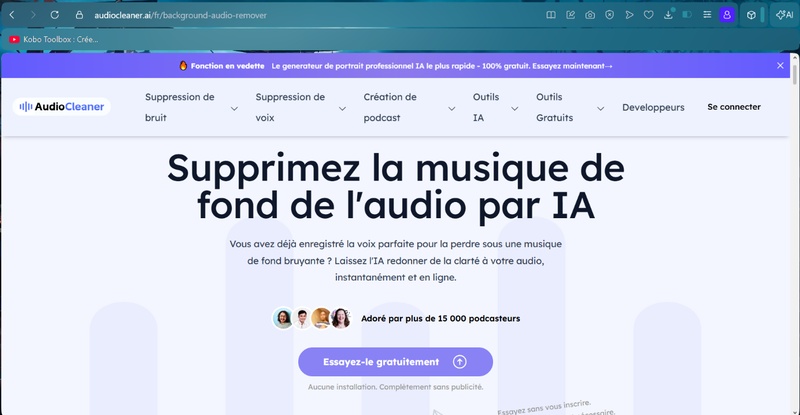This screenshot has width=800, height=415.
Task: Open the ad blocker shield icon
Action: pyautogui.click(x=610, y=15)
